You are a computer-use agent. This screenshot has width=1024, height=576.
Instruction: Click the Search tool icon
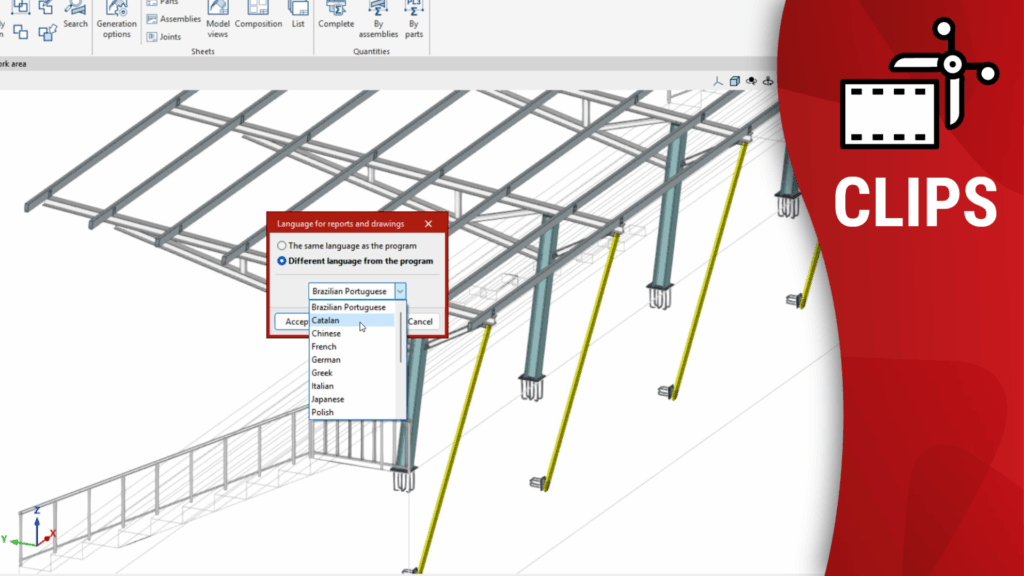point(75,10)
